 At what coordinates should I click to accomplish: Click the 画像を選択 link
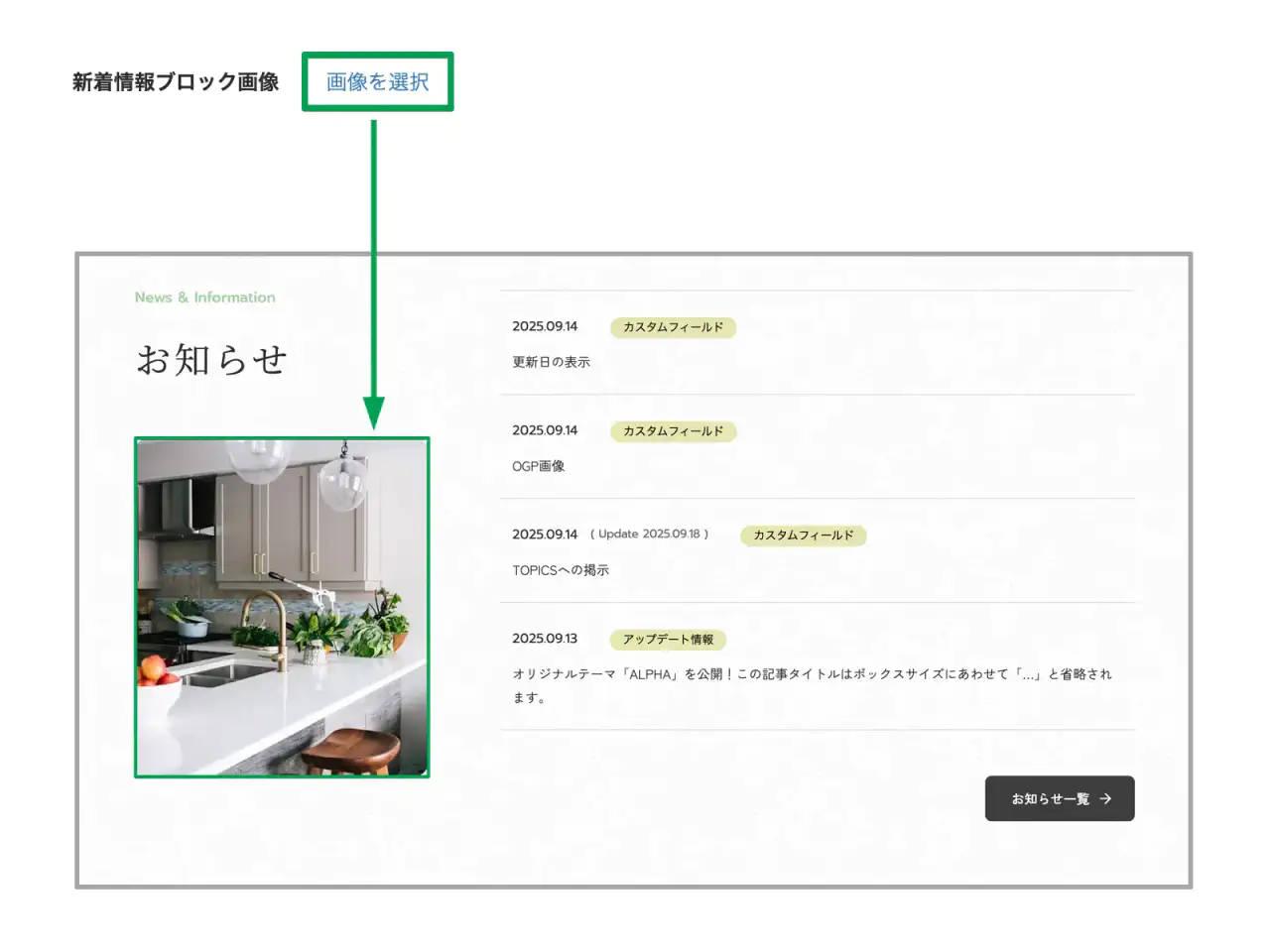pyautogui.click(x=377, y=82)
